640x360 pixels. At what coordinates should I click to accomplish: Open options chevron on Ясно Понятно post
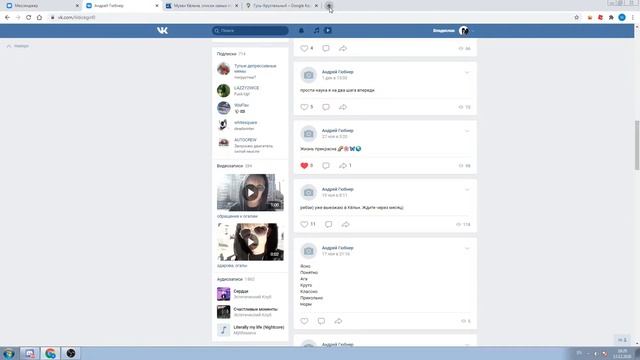(x=467, y=249)
